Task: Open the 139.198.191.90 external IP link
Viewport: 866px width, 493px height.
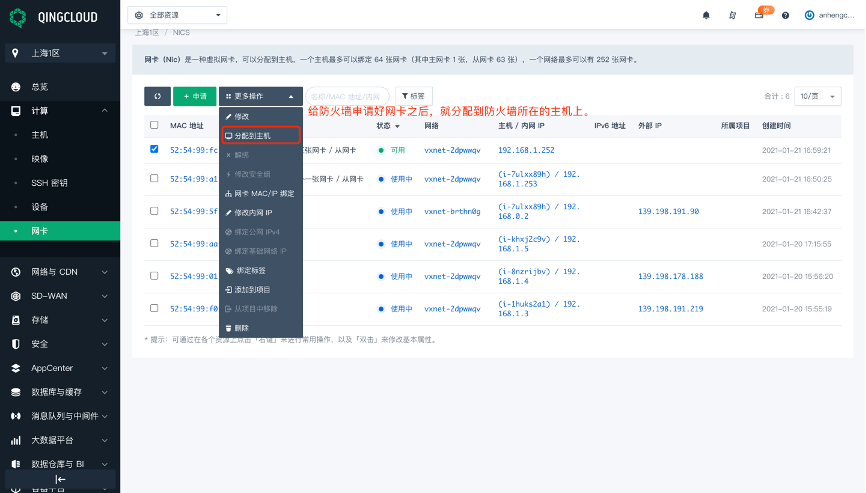Action: coord(668,211)
